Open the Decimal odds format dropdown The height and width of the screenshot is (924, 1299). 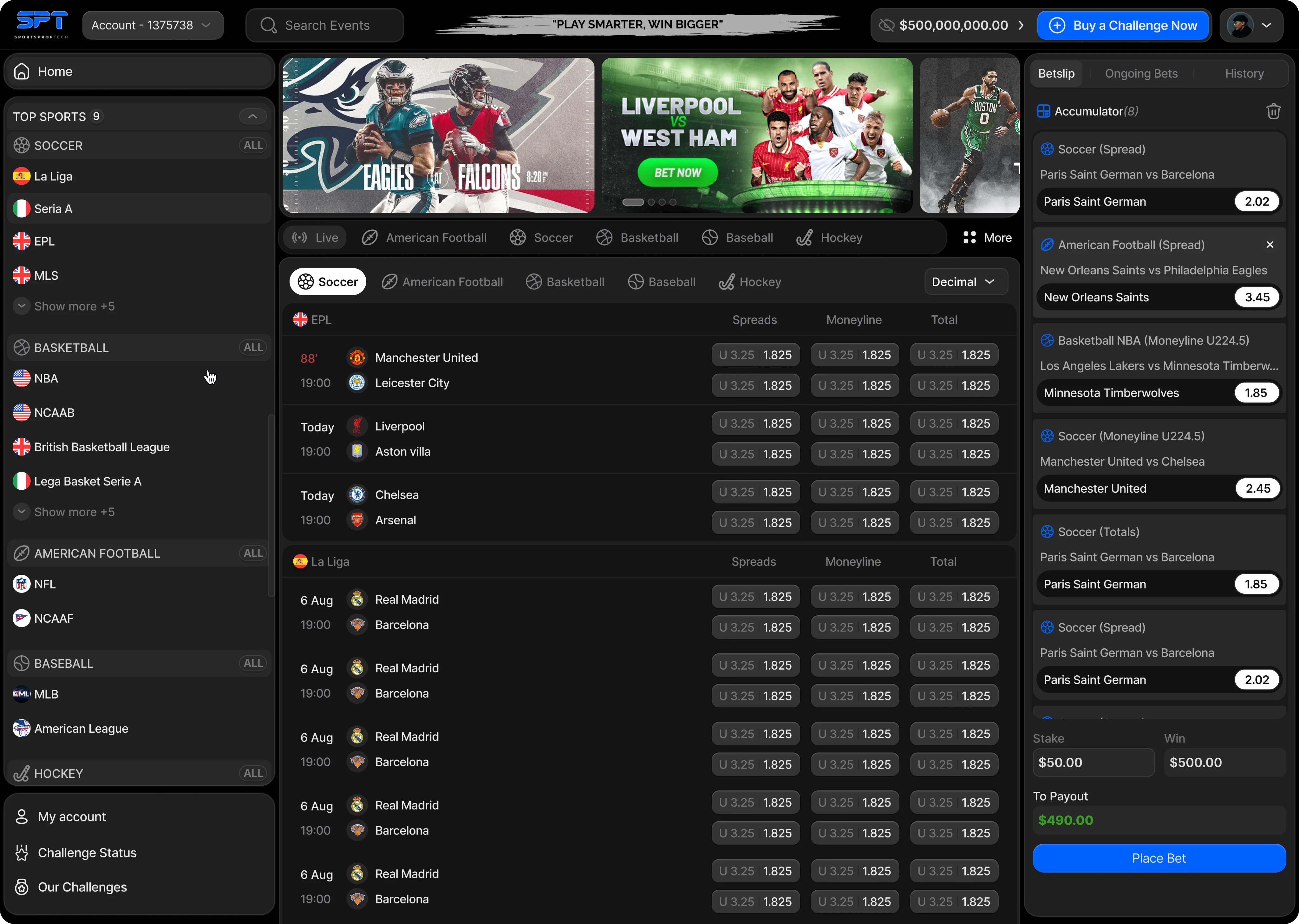[966, 282]
